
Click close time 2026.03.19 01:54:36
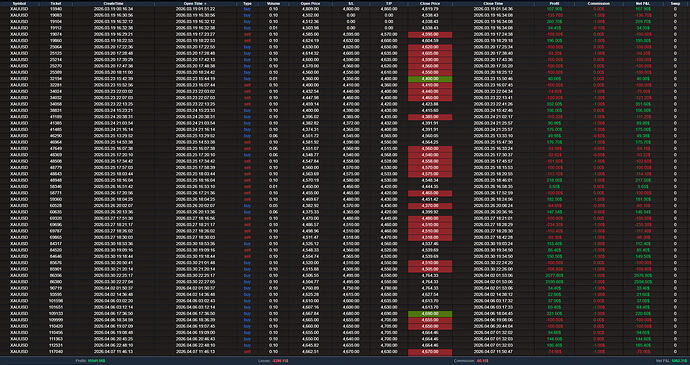tap(493, 8)
